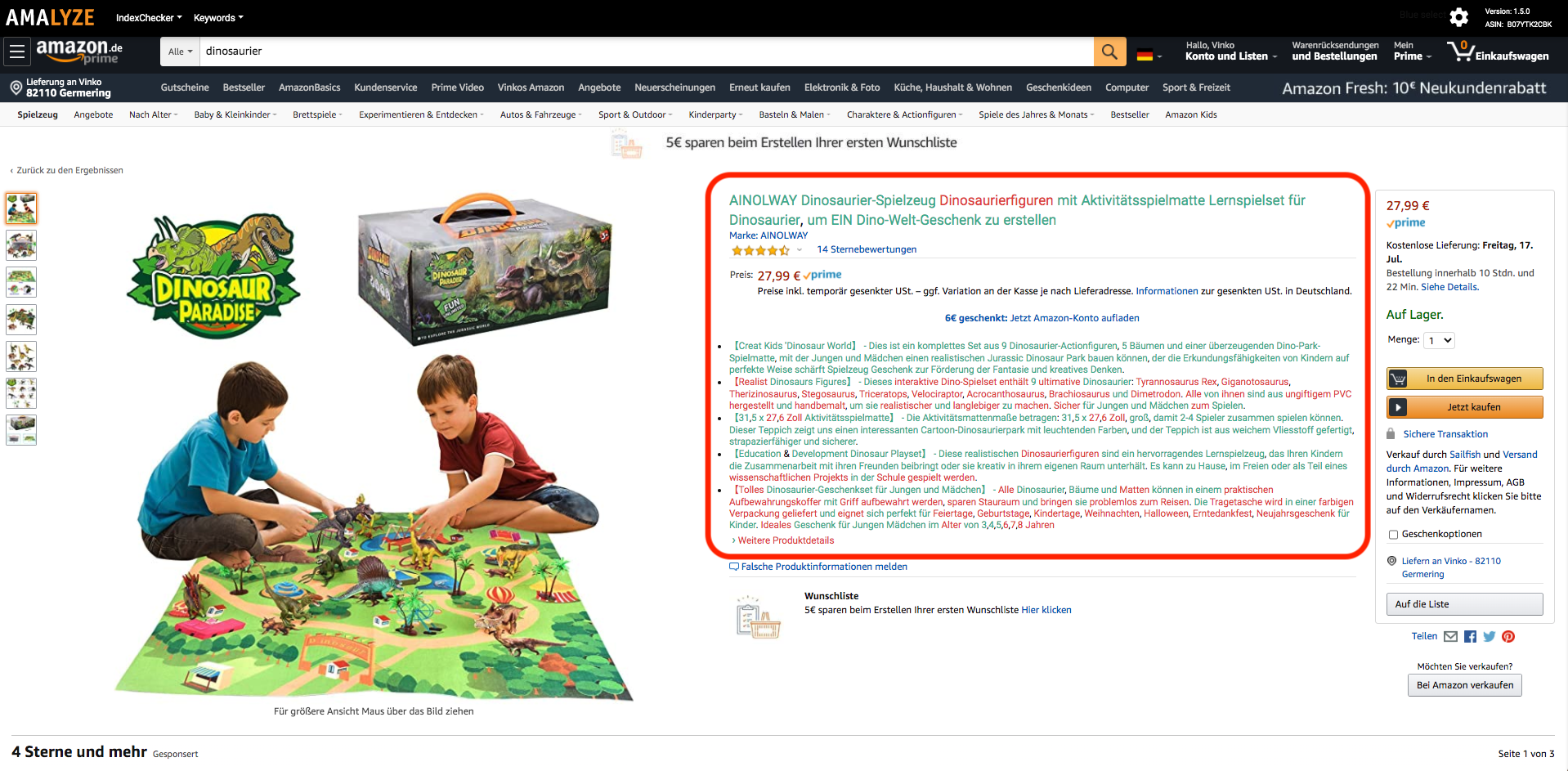Add item with In den Einkaufswagen button
Image resolution: width=1568 pixels, height=771 pixels.
(x=1464, y=379)
